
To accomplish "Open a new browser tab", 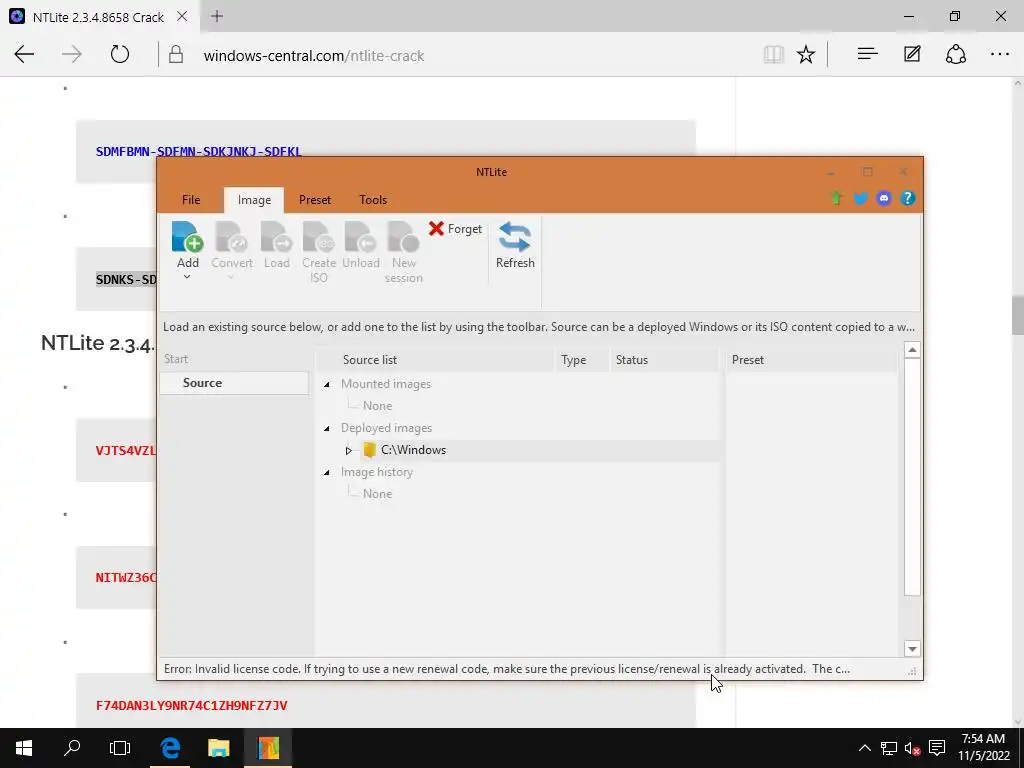I will pyautogui.click(x=217, y=16).
